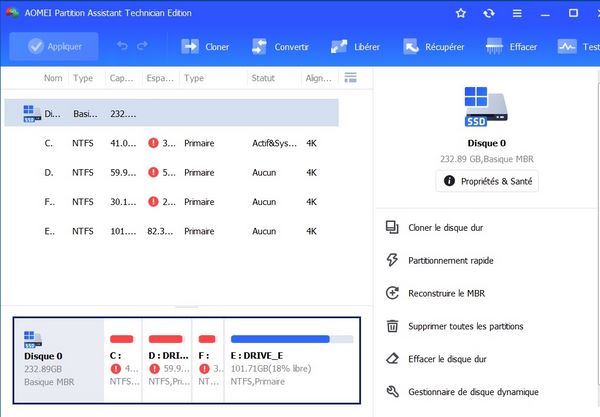600x417 pixels.
Task: Click the lightning quick partition icon
Action: click(392, 260)
